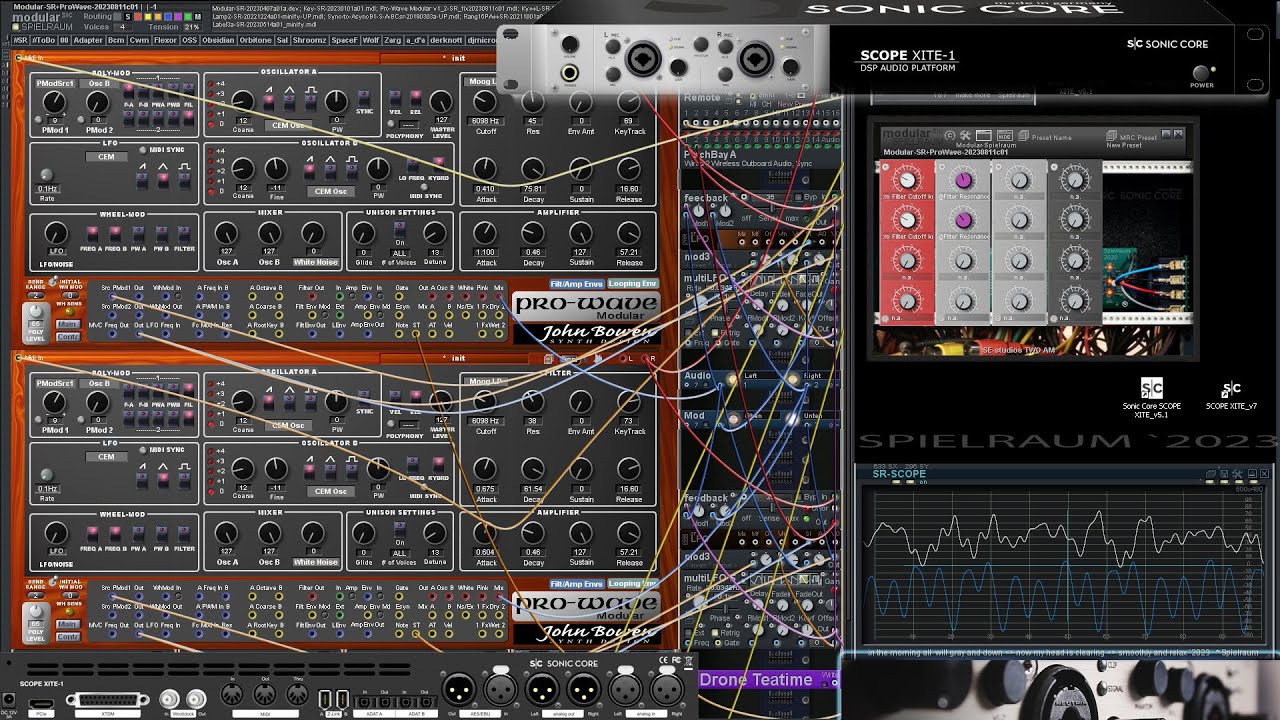Screen dimensions: 1280x720
Task: Open CEM Osc type dropdown of upper Oscillator A
Action: (x=288, y=125)
